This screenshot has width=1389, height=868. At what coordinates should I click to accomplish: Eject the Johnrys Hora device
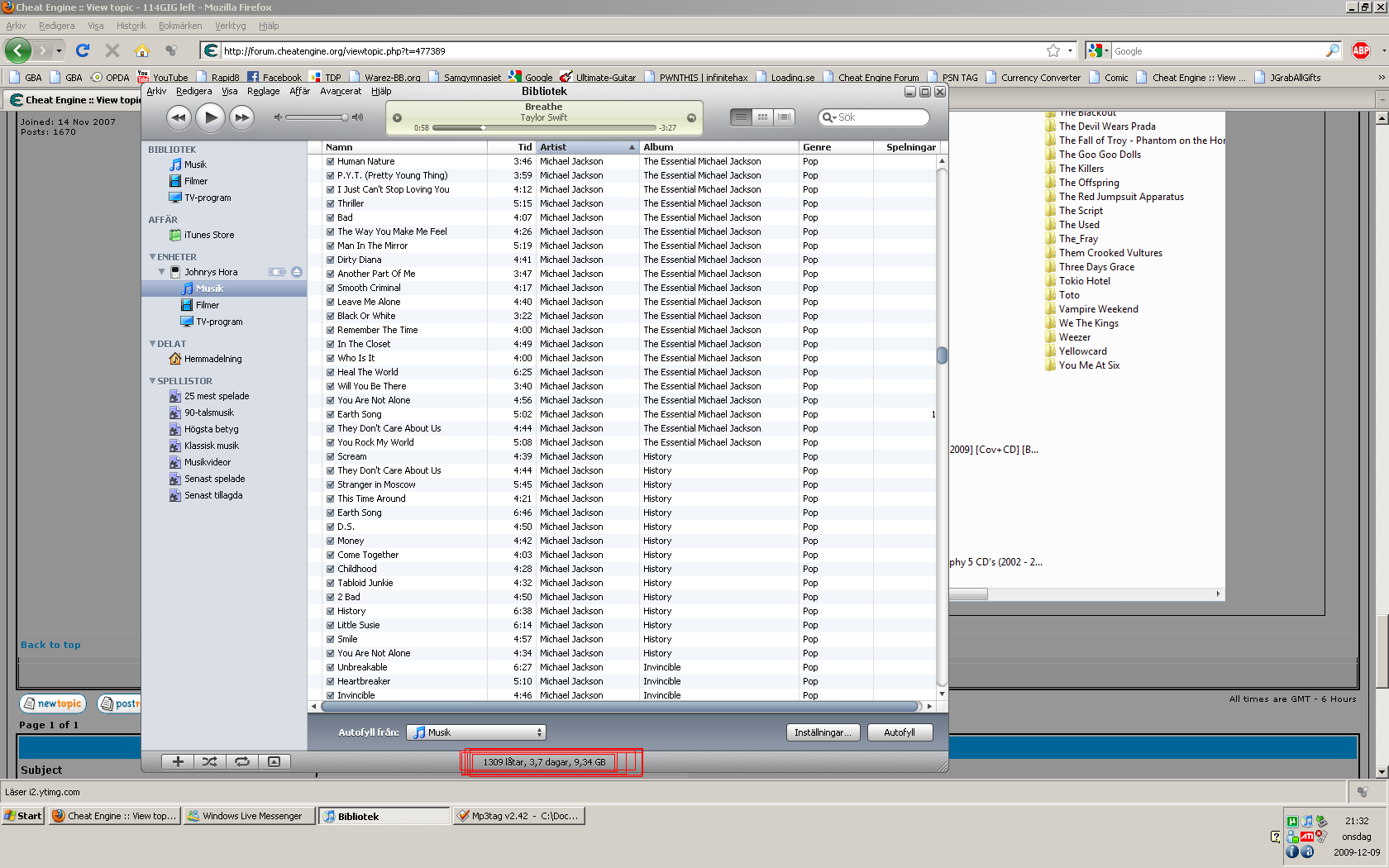[297, 272]
